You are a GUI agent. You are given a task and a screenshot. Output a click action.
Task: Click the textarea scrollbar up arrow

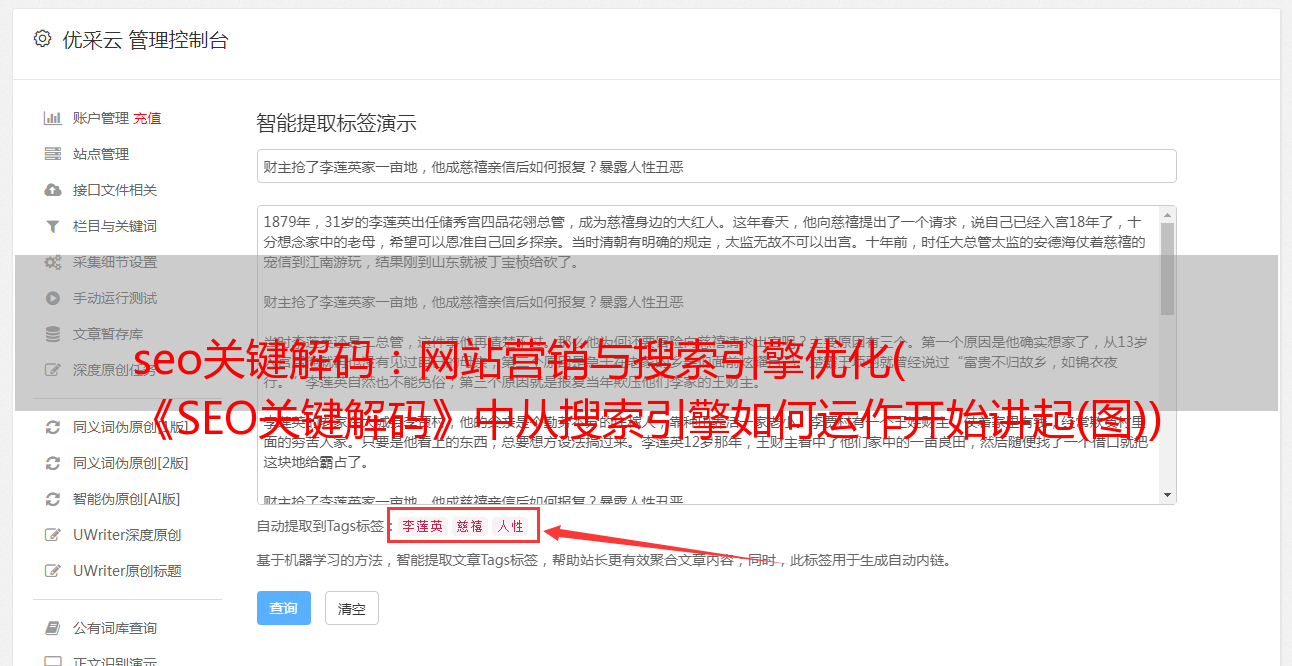(x=1167, y=215)
